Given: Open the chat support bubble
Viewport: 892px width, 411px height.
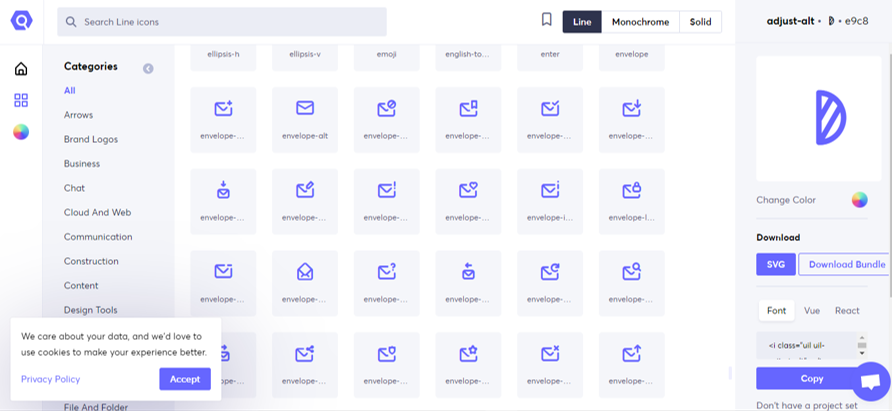Looking at the screenshot, I should pyautogui.click(x=871, y=381).
